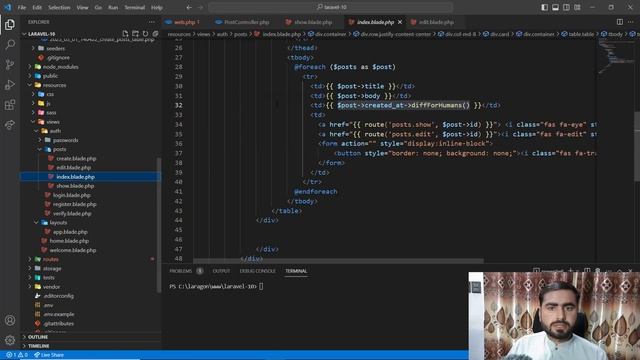
Task: Open Source Control view
Action: tap(10, 64)
